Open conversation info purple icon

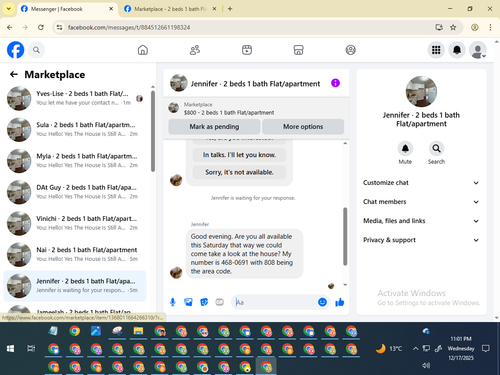(335, 83)
